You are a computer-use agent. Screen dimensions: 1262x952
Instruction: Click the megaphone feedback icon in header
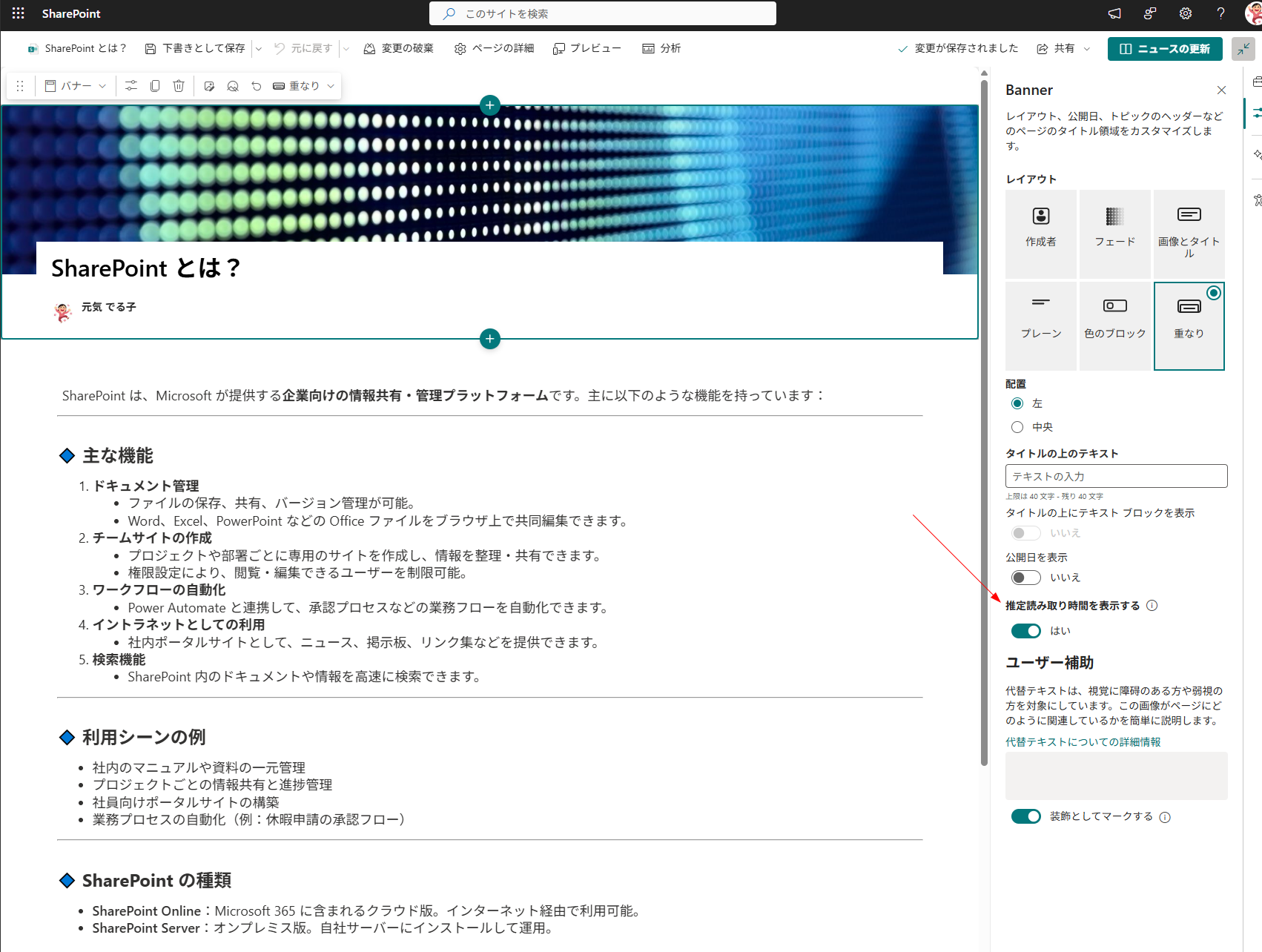[1114, 13]
